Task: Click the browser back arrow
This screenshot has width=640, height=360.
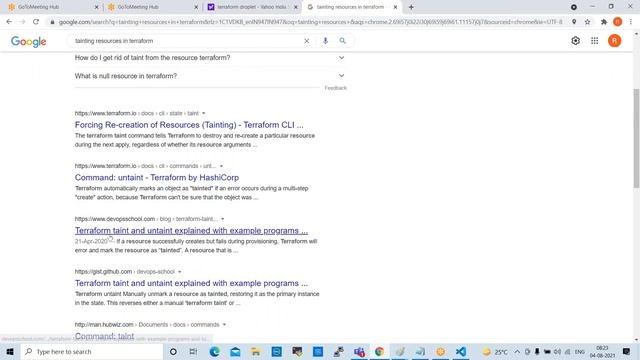Action: coord(9,22)
